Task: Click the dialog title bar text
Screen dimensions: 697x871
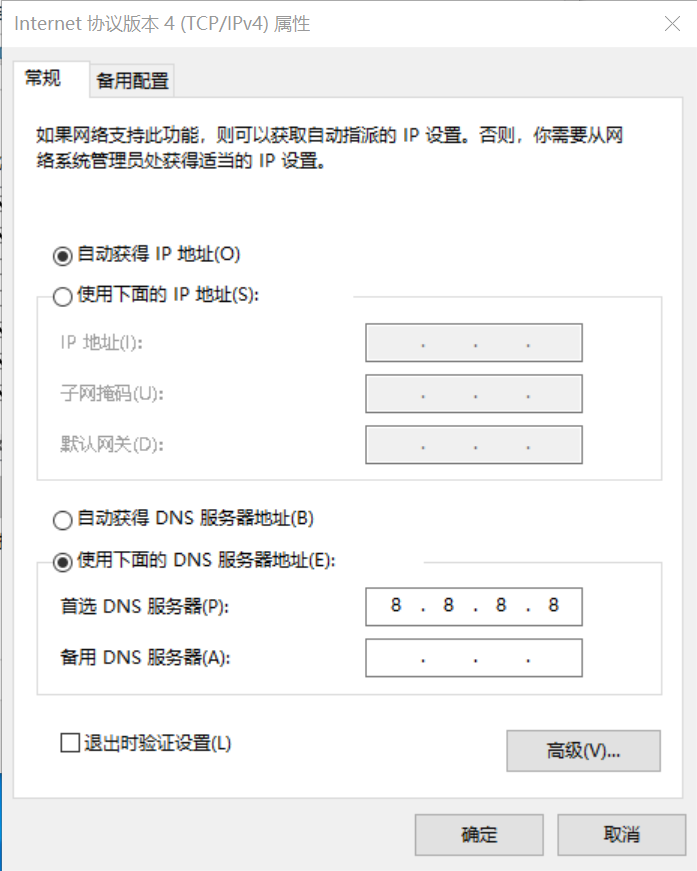Action: (162, 24)
